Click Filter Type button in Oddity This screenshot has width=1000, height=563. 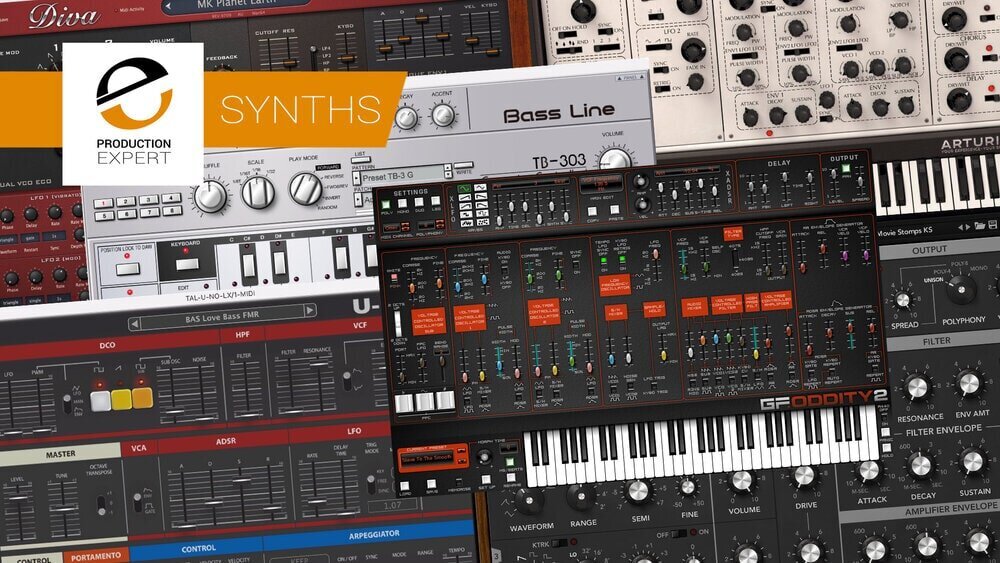(733, 234)
